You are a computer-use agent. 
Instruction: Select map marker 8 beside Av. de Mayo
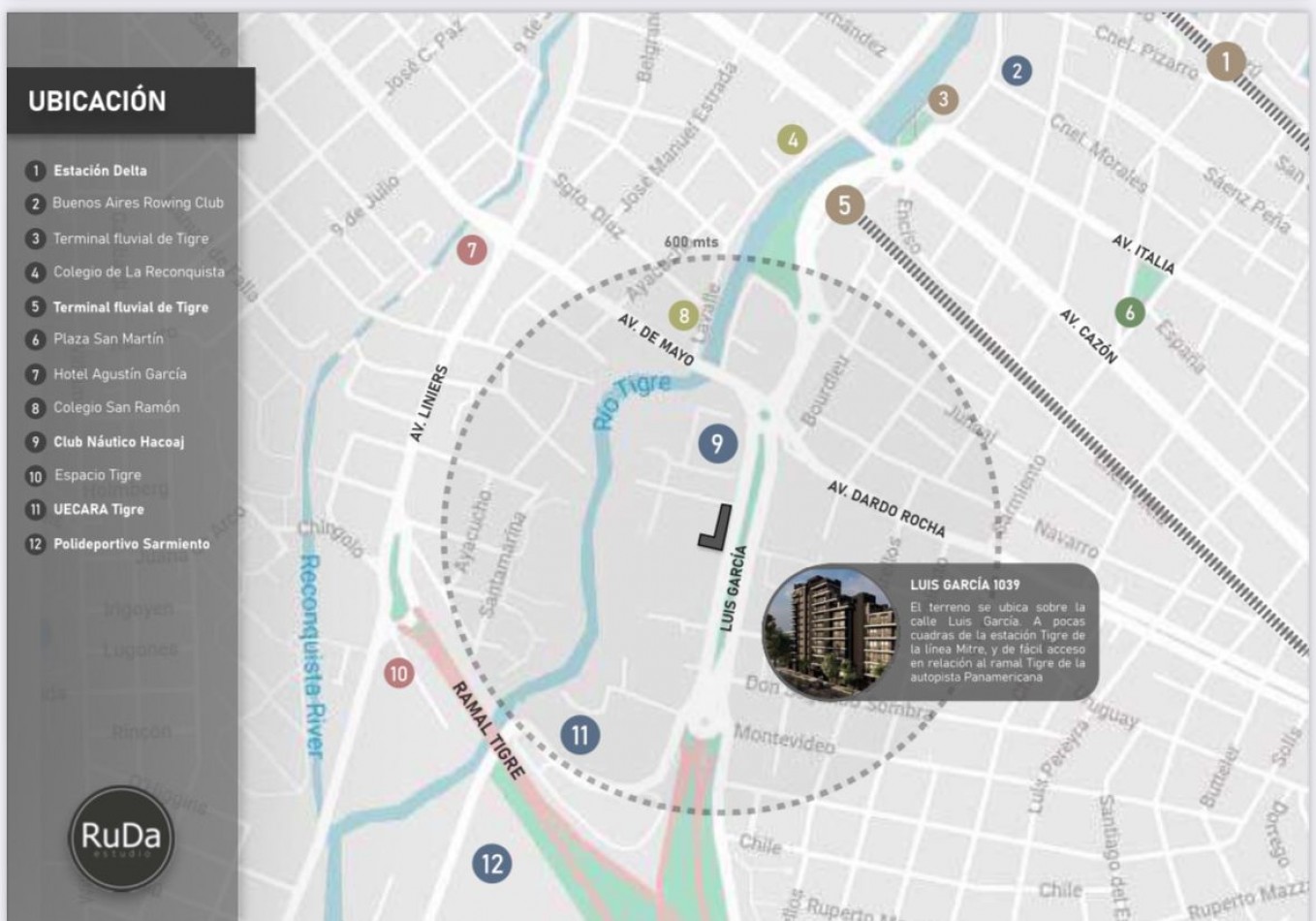[x=683, y=315]
